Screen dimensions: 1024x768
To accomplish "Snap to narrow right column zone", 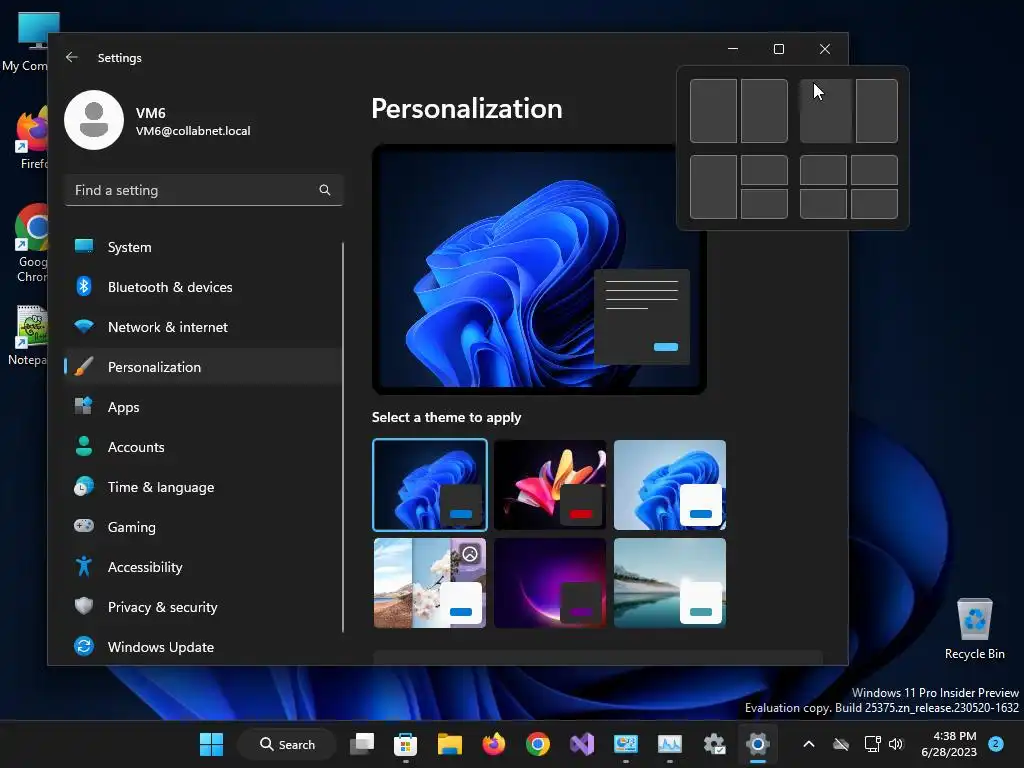I will coord(877,111).
